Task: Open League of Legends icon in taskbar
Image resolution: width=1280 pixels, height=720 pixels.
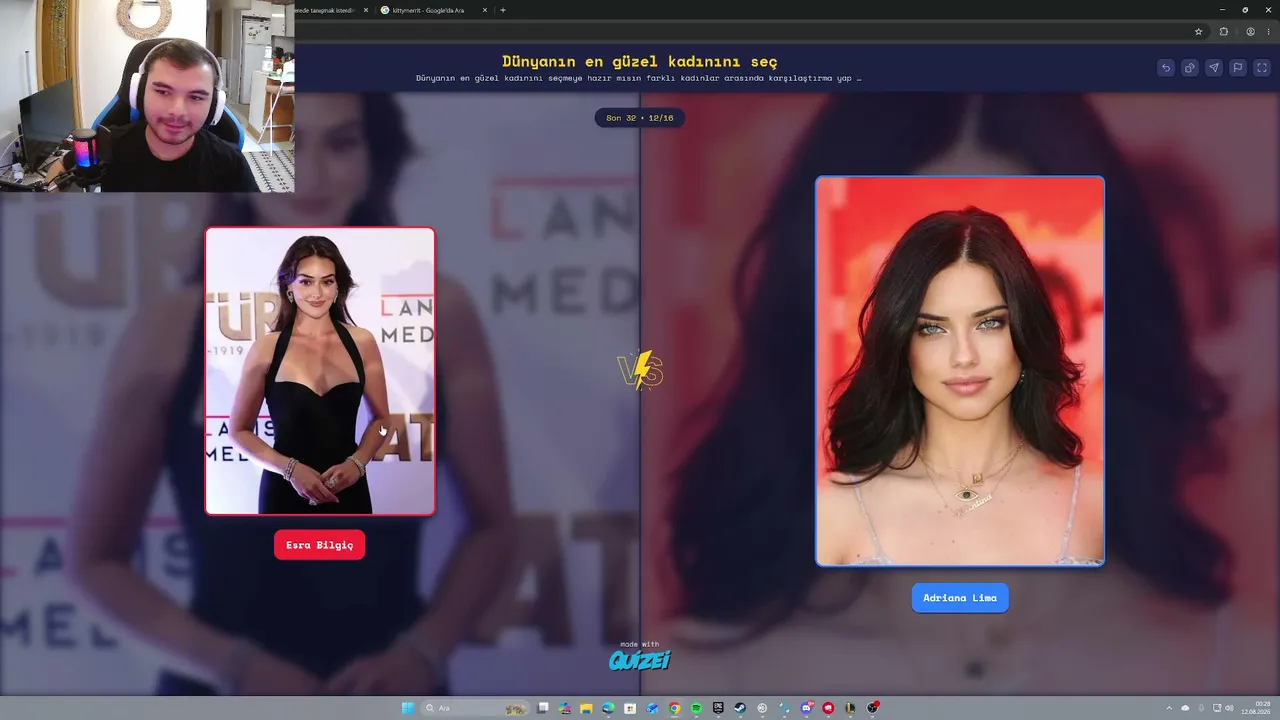Action: pyautogui.click(x=850, y=708)
